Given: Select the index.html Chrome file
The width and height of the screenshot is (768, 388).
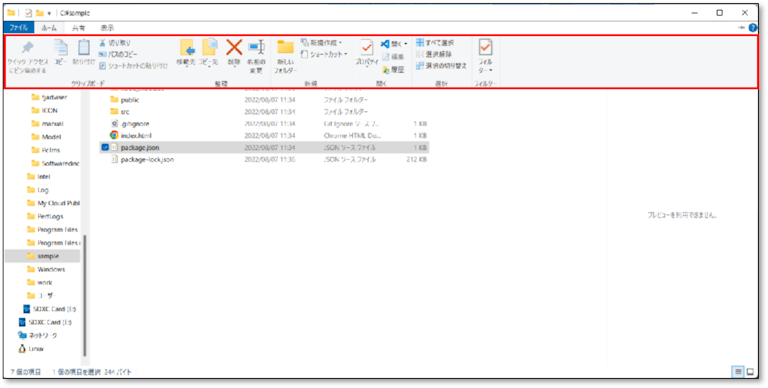Looking at the screenshot, I should (x=137, y=135).
